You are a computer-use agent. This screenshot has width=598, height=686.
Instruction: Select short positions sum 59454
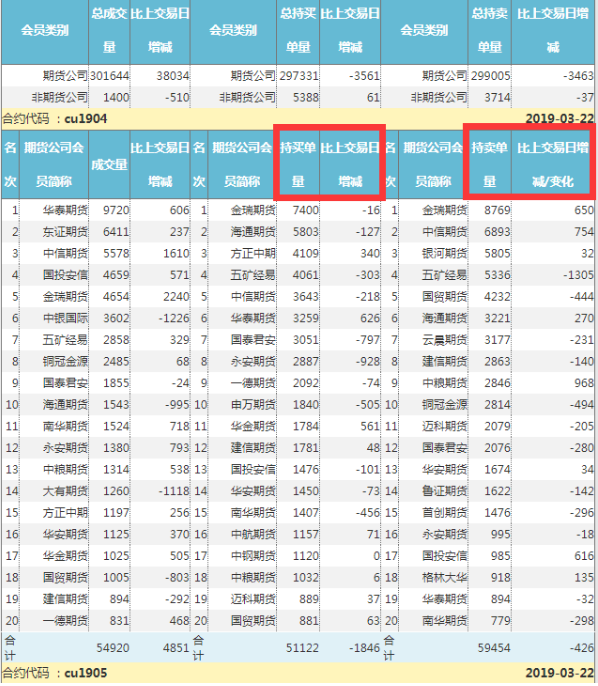pos(494,648)
